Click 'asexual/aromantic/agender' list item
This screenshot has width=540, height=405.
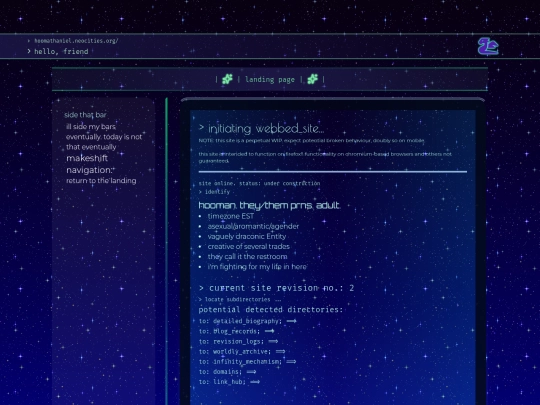253,226
